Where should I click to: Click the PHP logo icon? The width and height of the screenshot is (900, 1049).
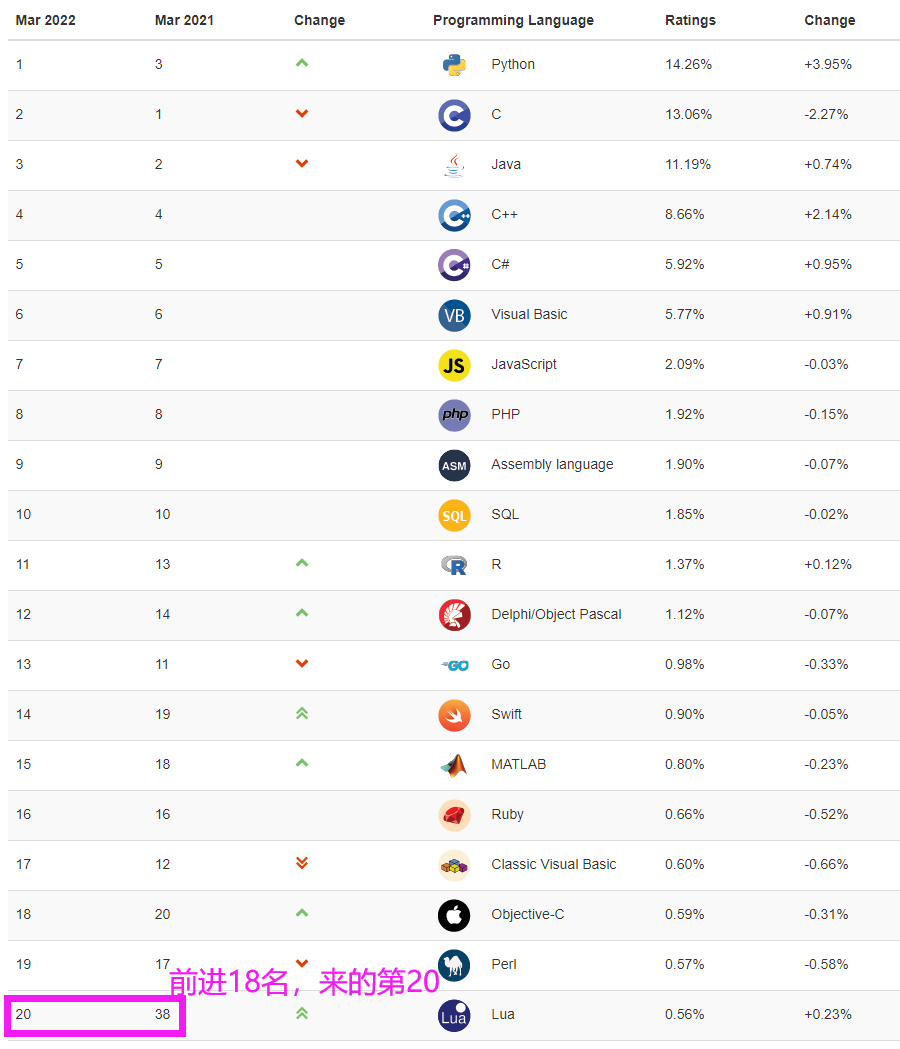coord(454,415)
